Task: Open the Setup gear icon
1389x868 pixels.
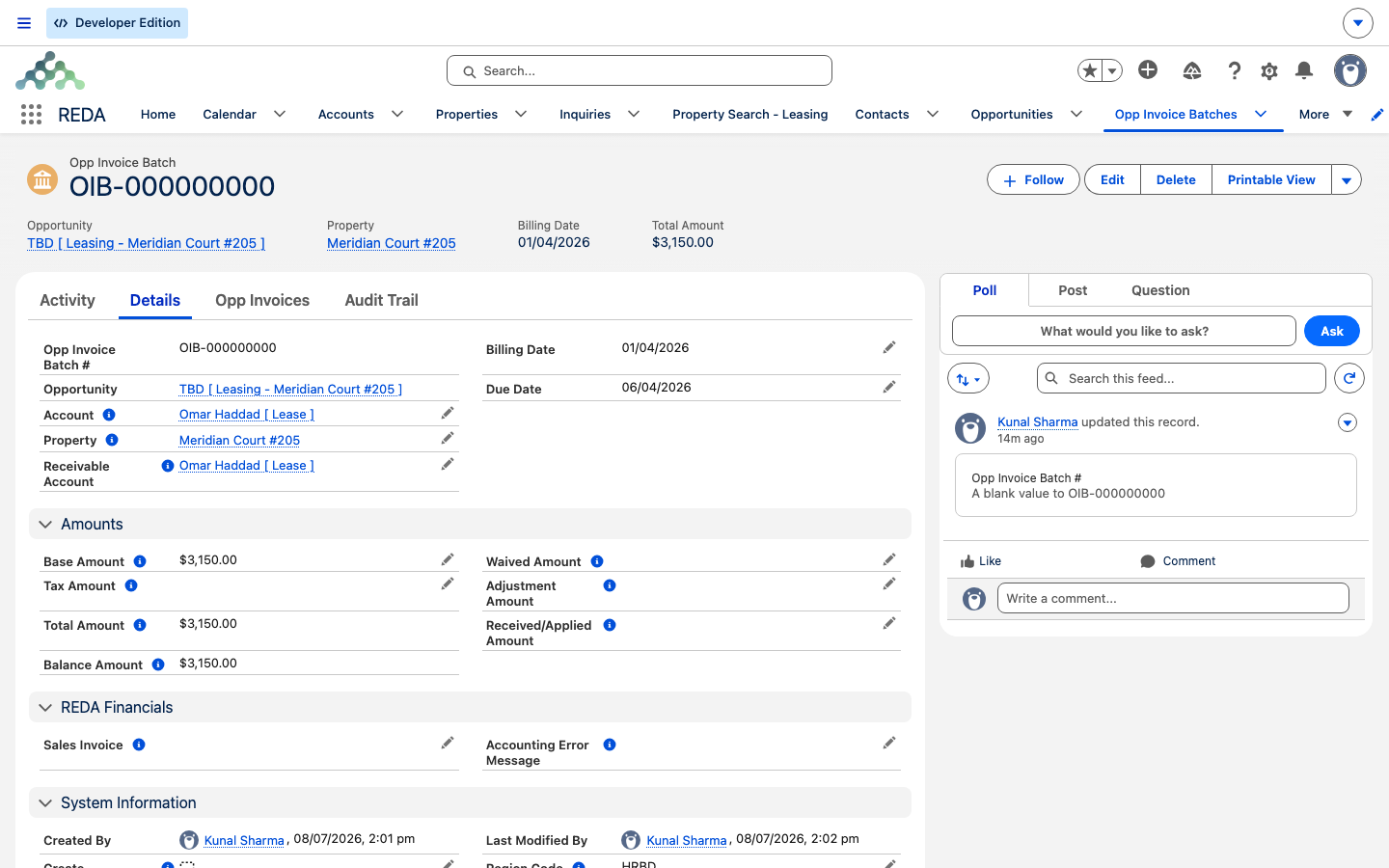Action: 1269,70
